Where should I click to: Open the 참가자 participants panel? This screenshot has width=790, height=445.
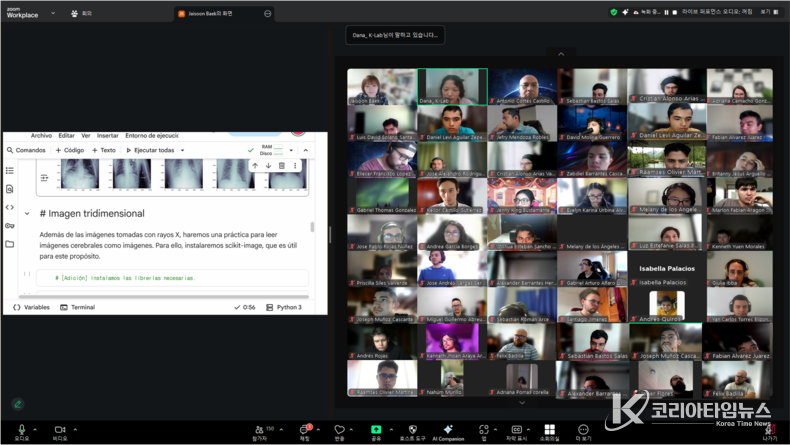pyautogui.click(x=260, y=430)
